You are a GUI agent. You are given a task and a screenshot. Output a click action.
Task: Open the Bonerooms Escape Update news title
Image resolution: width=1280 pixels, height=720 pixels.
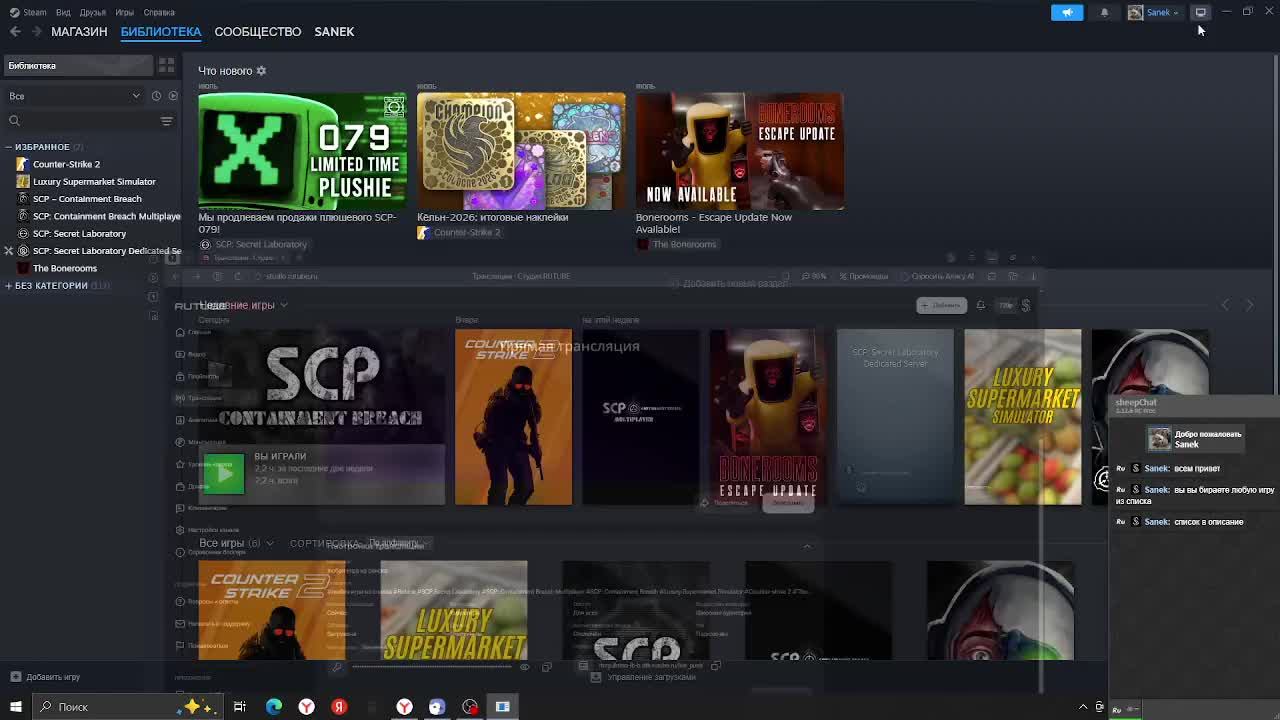[x=714, y=223]
